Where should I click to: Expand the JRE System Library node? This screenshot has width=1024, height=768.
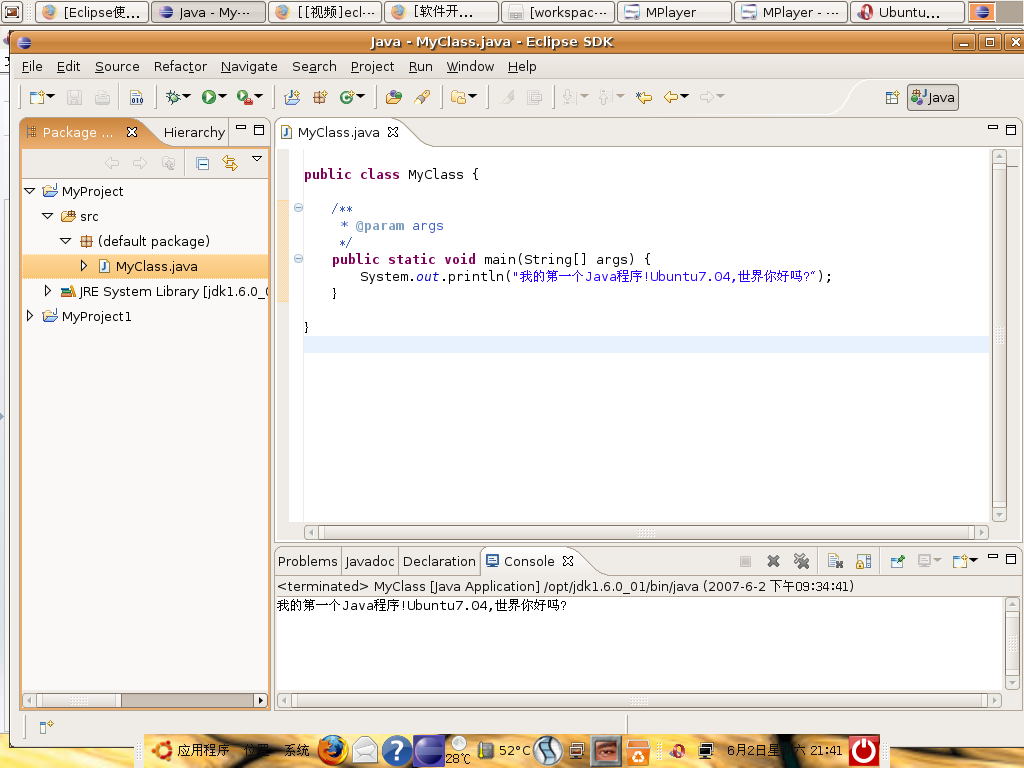47,291
